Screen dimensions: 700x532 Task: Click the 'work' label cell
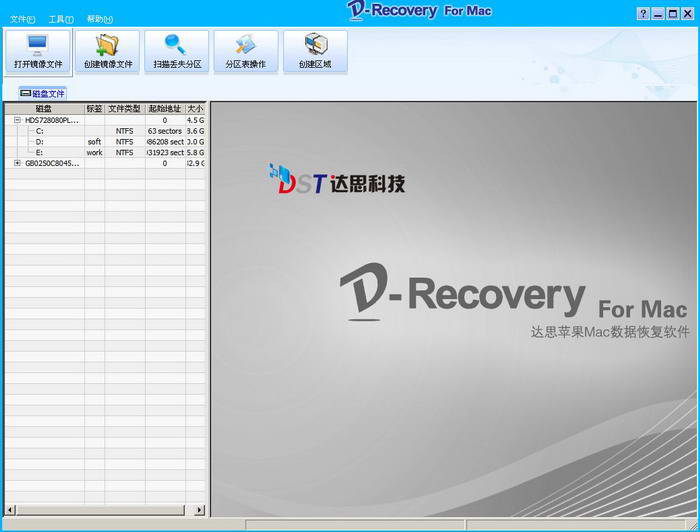[x=94, y=152]
